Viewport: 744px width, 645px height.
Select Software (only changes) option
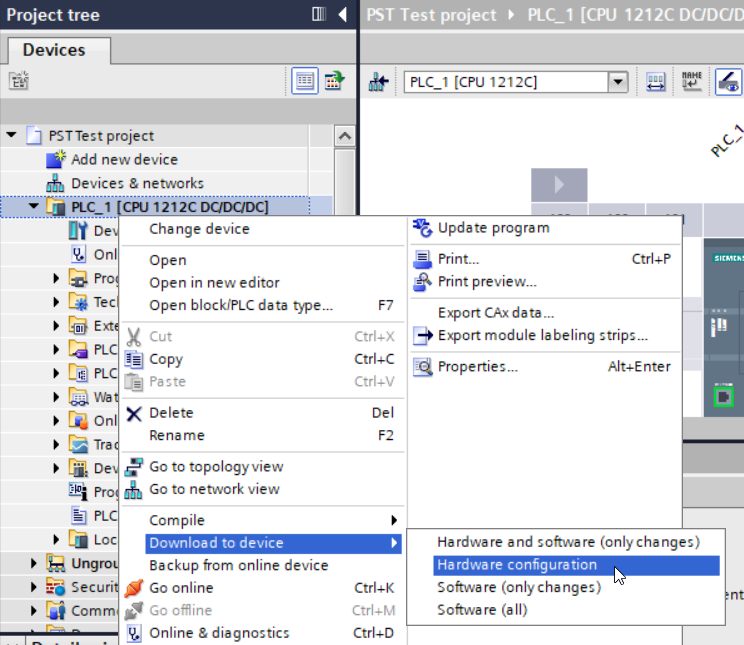[x=519, y=588]
